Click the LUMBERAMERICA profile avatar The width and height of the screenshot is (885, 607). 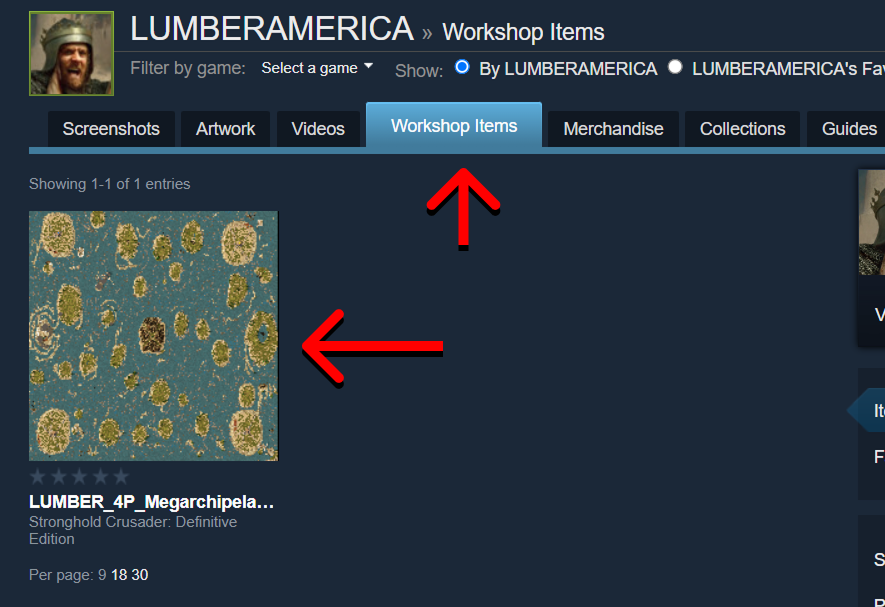[x=71, y=54]
